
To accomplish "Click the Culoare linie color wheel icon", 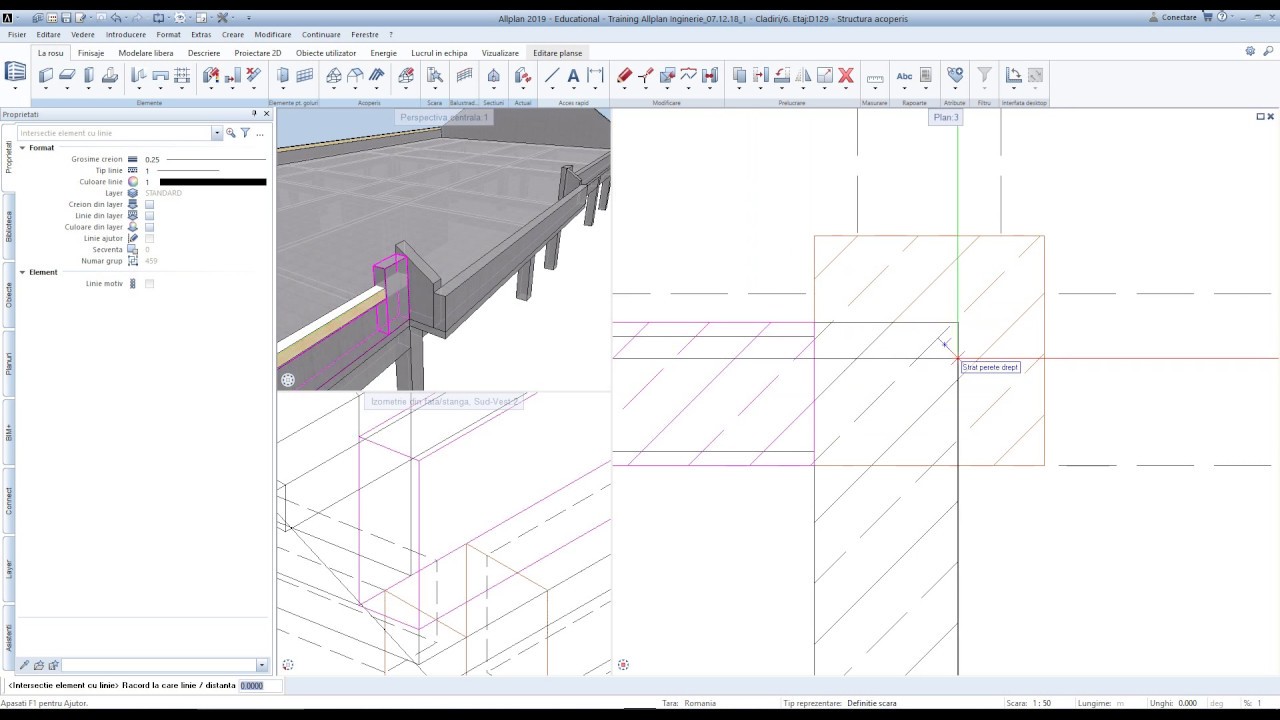I will (x=133, y=182).
